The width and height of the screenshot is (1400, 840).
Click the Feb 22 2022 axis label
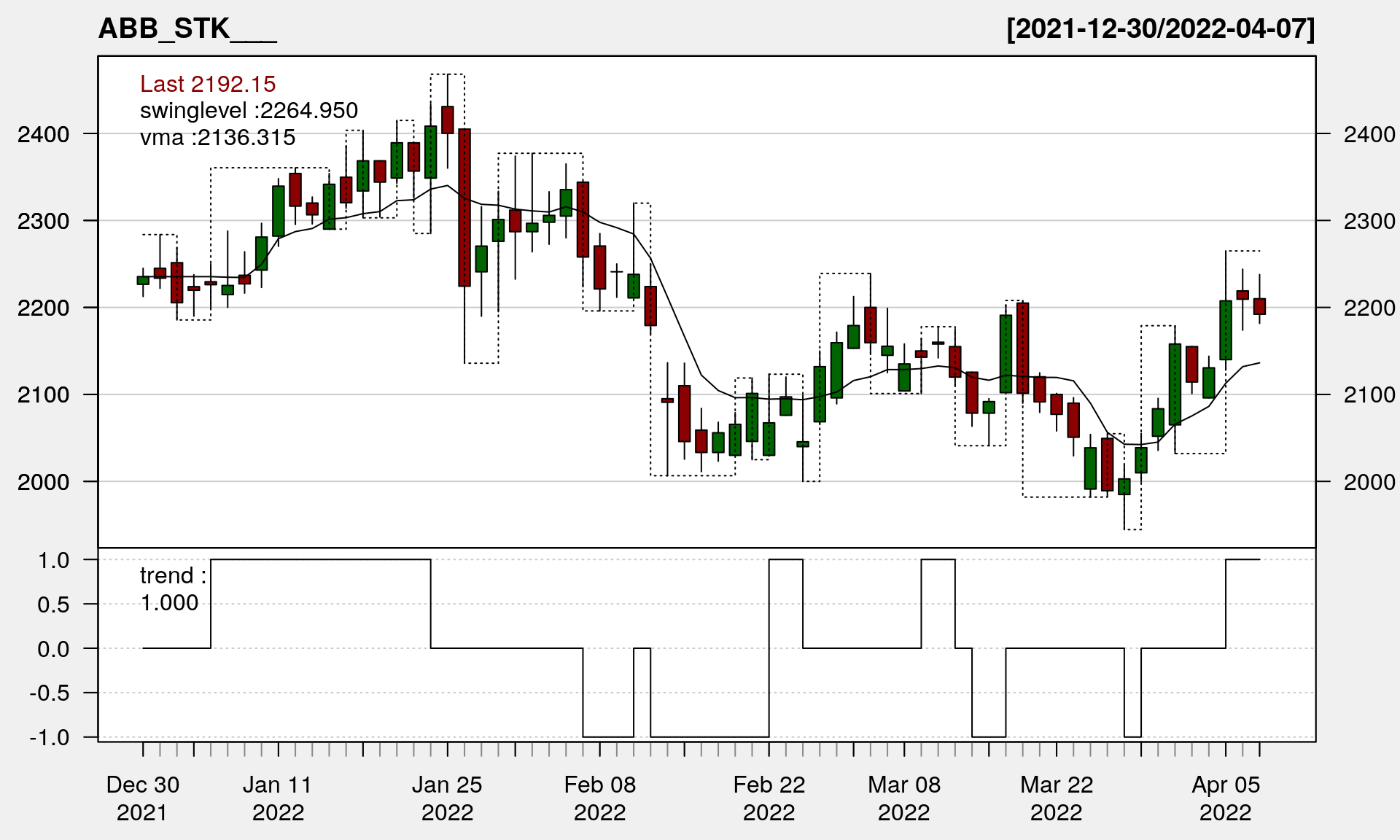(x=769, y=798)
